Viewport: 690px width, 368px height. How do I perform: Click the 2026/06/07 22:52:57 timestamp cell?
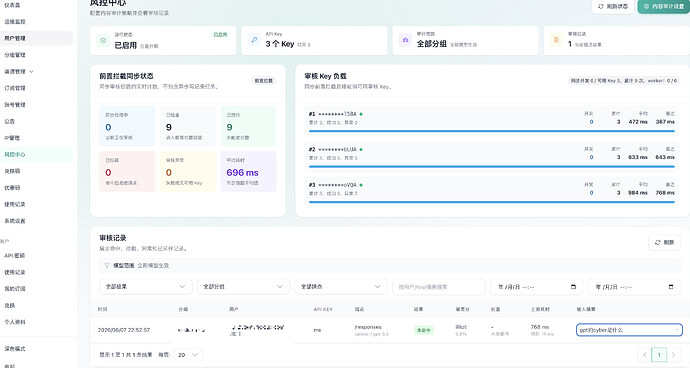point(124,330)
